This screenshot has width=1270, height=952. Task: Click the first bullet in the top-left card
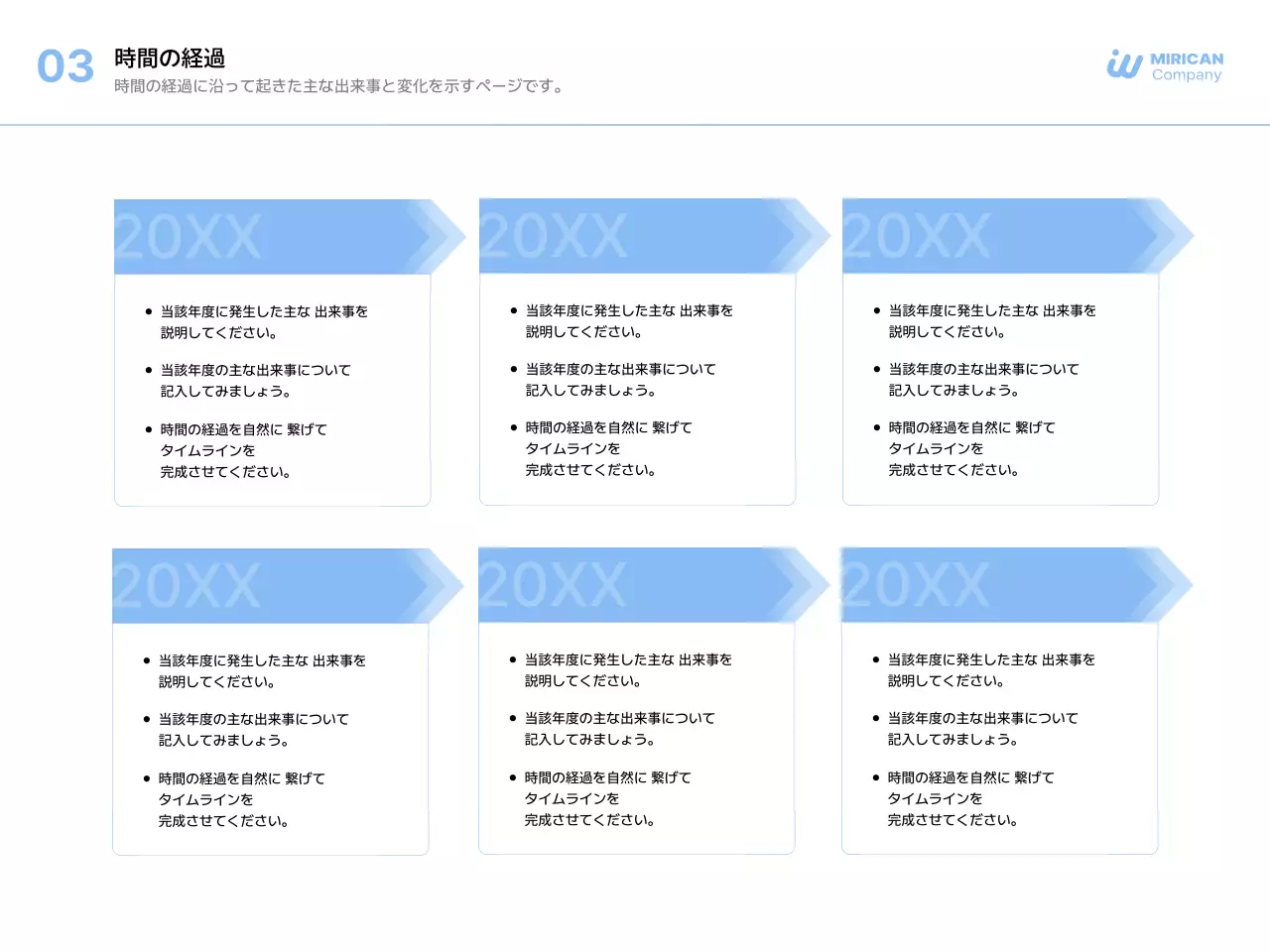[263, 321]
